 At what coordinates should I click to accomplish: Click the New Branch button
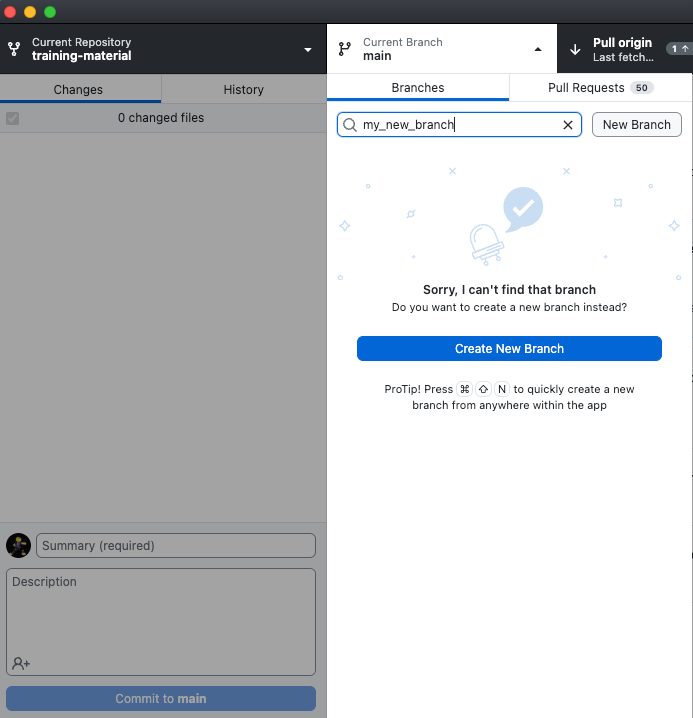[x=637, y=125]
